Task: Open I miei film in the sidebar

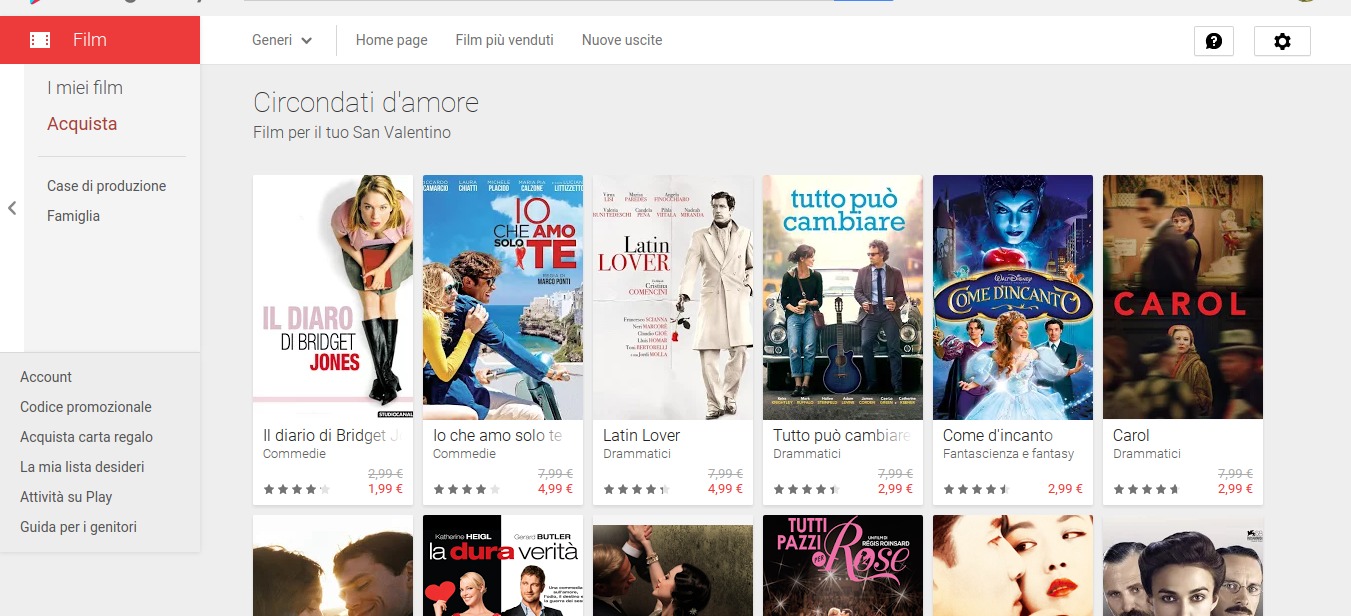Action: pos(85,88)
